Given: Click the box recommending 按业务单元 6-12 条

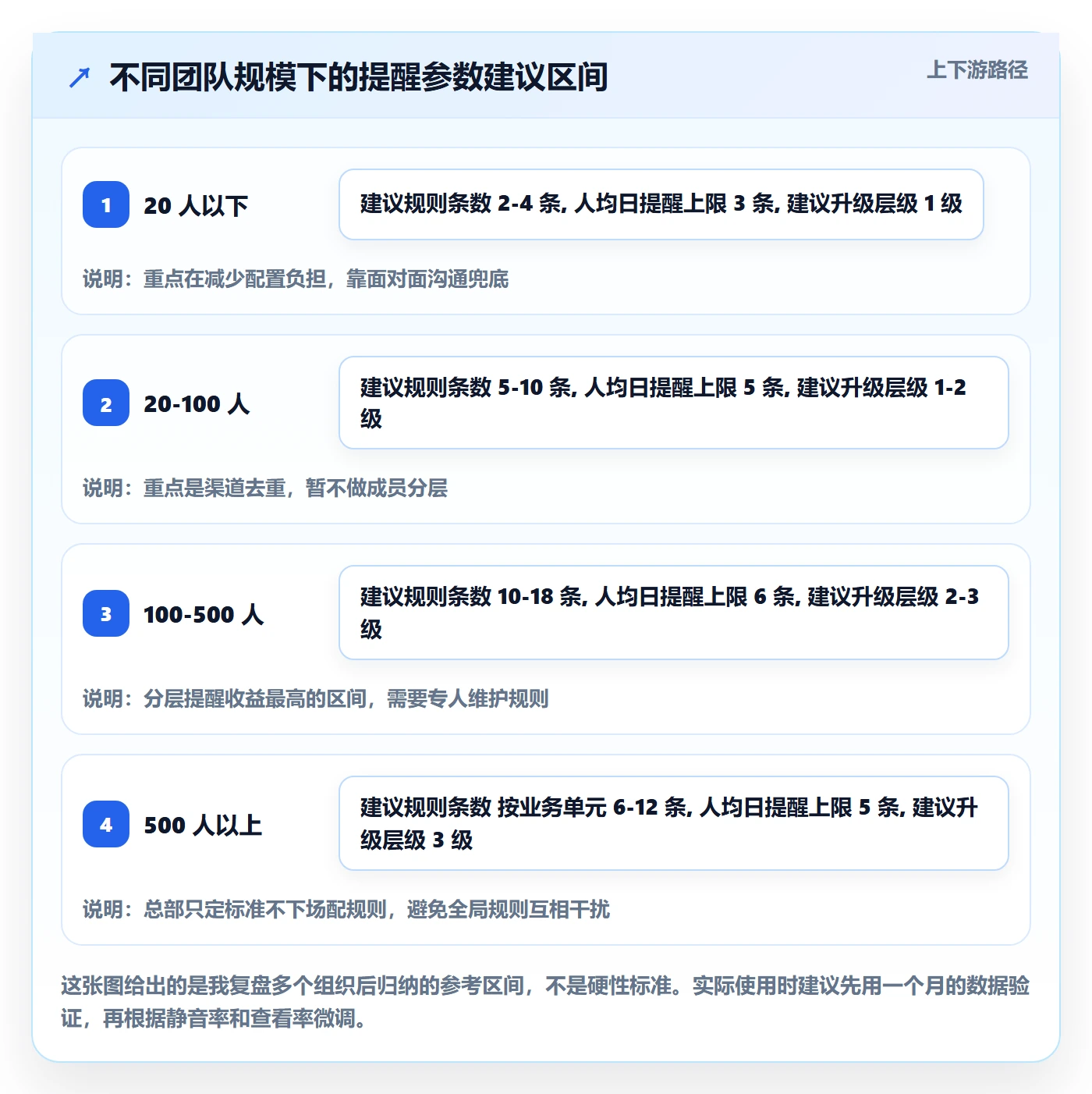Looking at the screenshot, I should point(674,823).
